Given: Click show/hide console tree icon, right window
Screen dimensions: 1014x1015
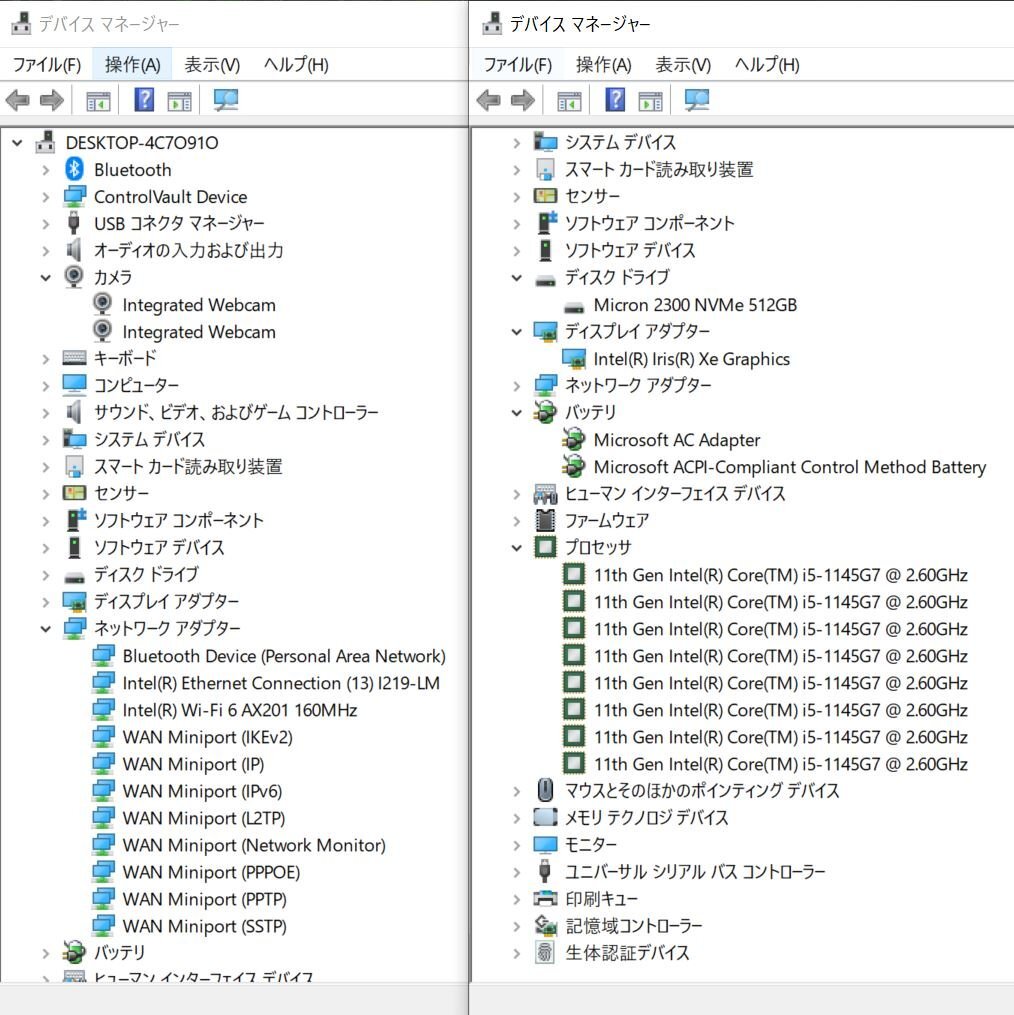Looking at the screenshot, I should click(569, 101).
